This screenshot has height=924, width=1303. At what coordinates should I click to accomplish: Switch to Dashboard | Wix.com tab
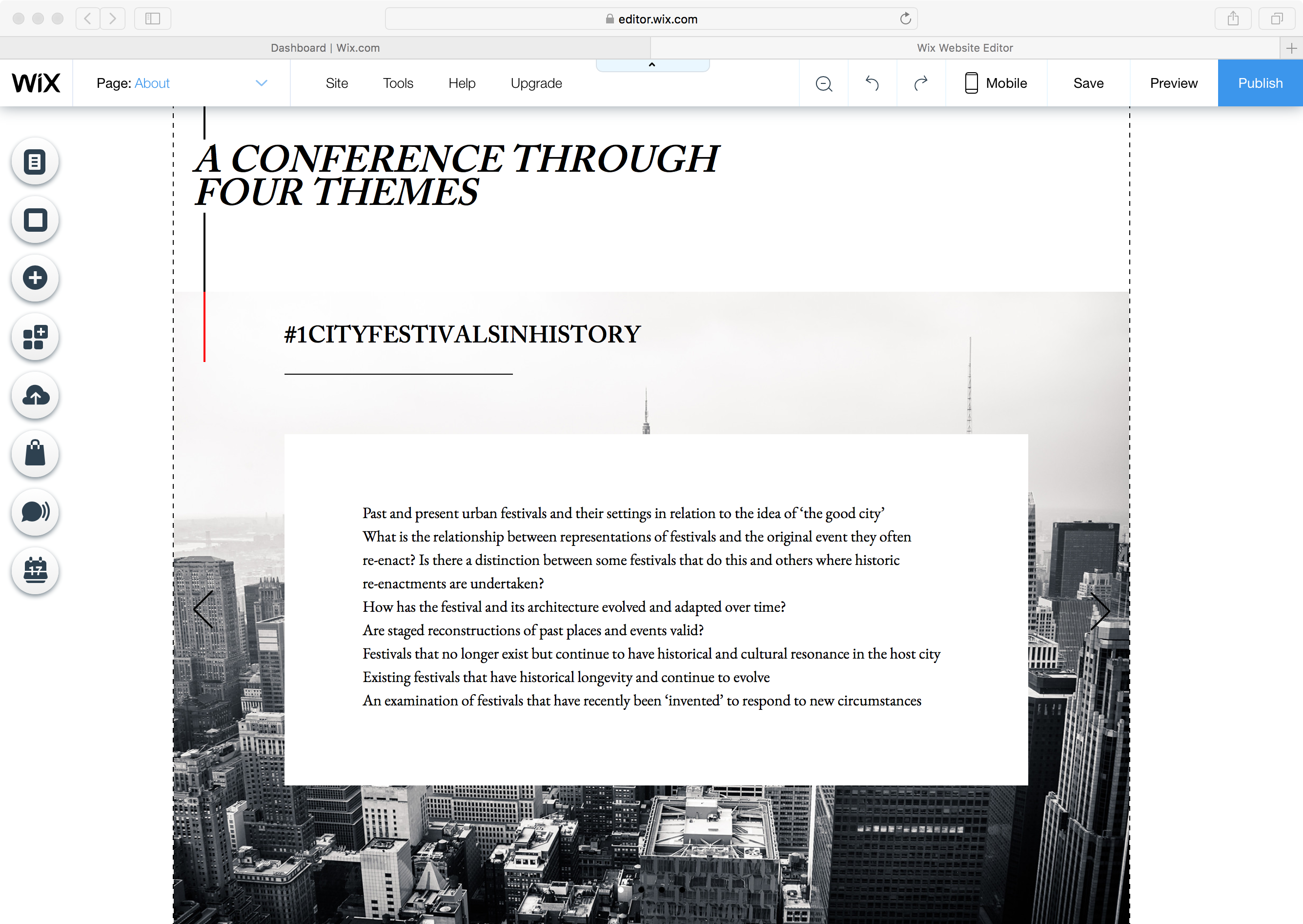(325, 48)
